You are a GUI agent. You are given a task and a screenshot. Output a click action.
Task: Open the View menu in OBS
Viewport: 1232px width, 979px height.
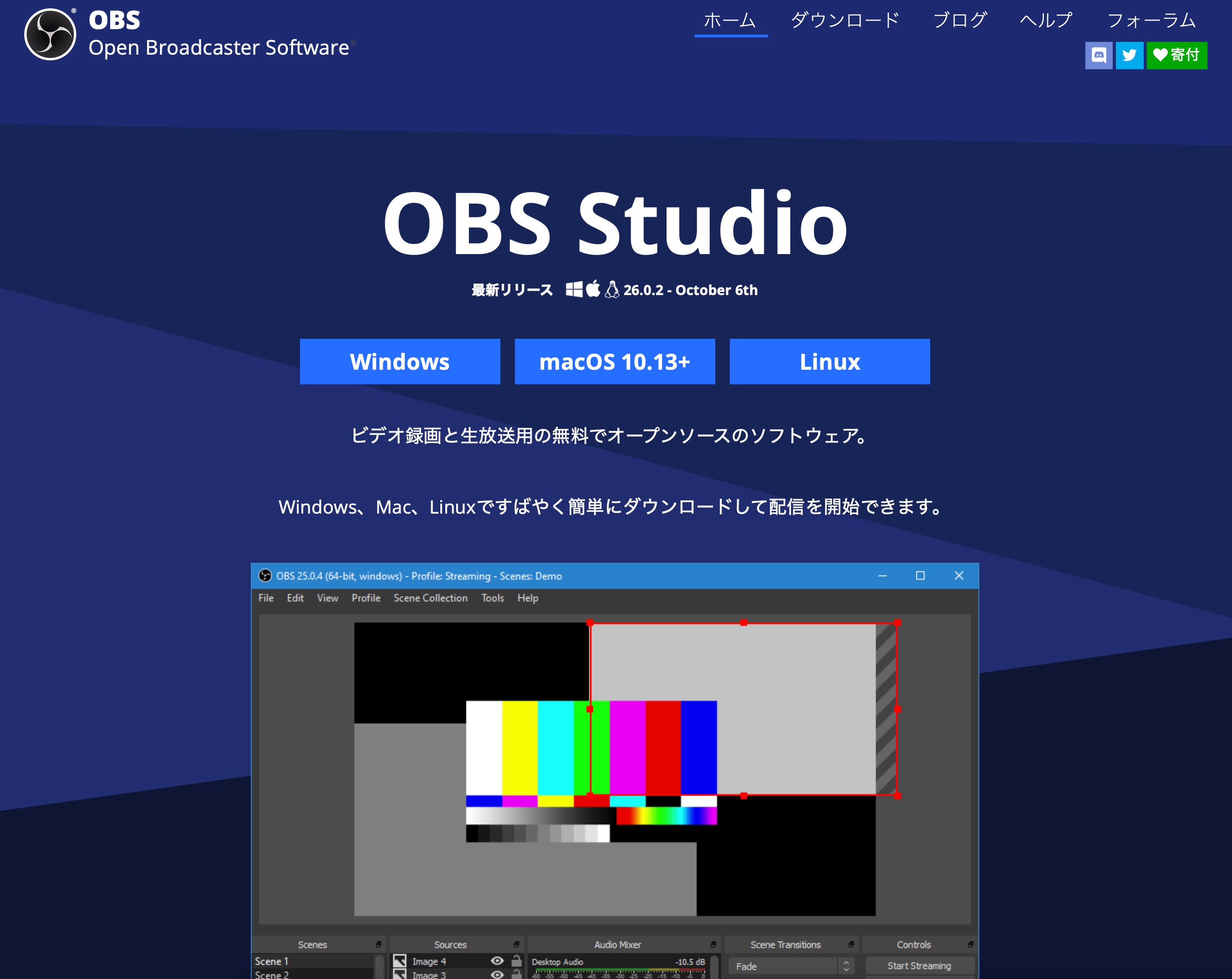coord(327,598)
